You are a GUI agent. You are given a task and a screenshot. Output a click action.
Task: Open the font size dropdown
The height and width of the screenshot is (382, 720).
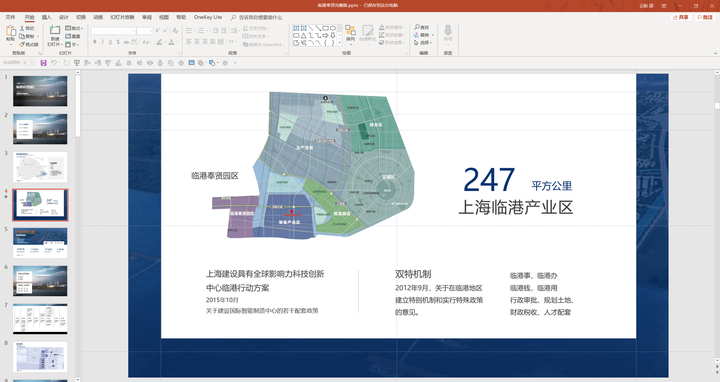[x=151, y=31]
